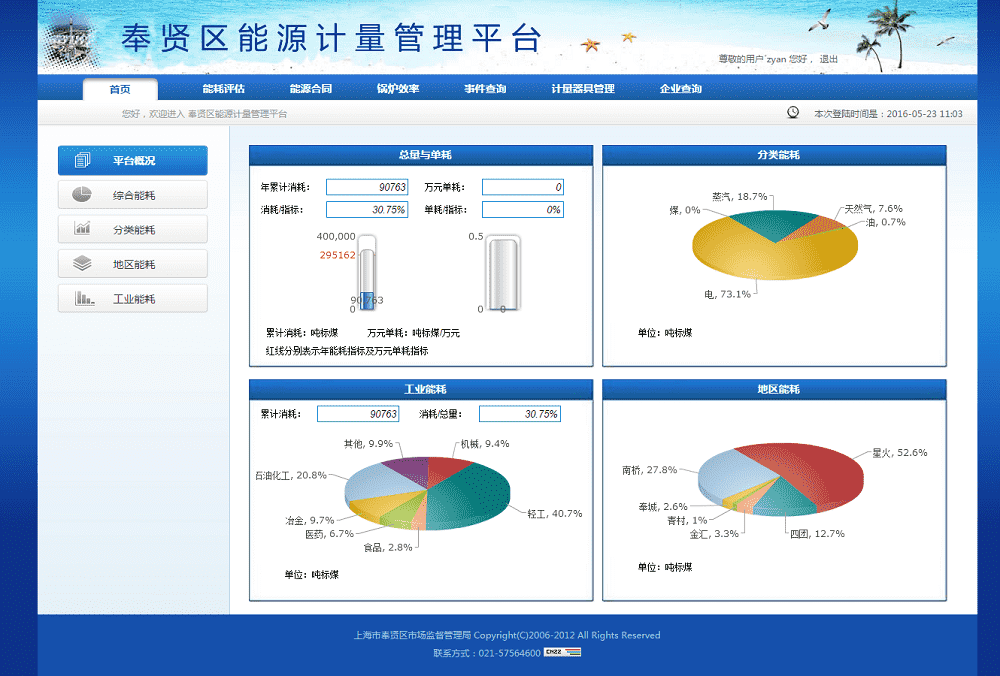The image size is (1000, 676).
Task: Click the 年累计消耗 input field
Action: [x=366, y=187]
